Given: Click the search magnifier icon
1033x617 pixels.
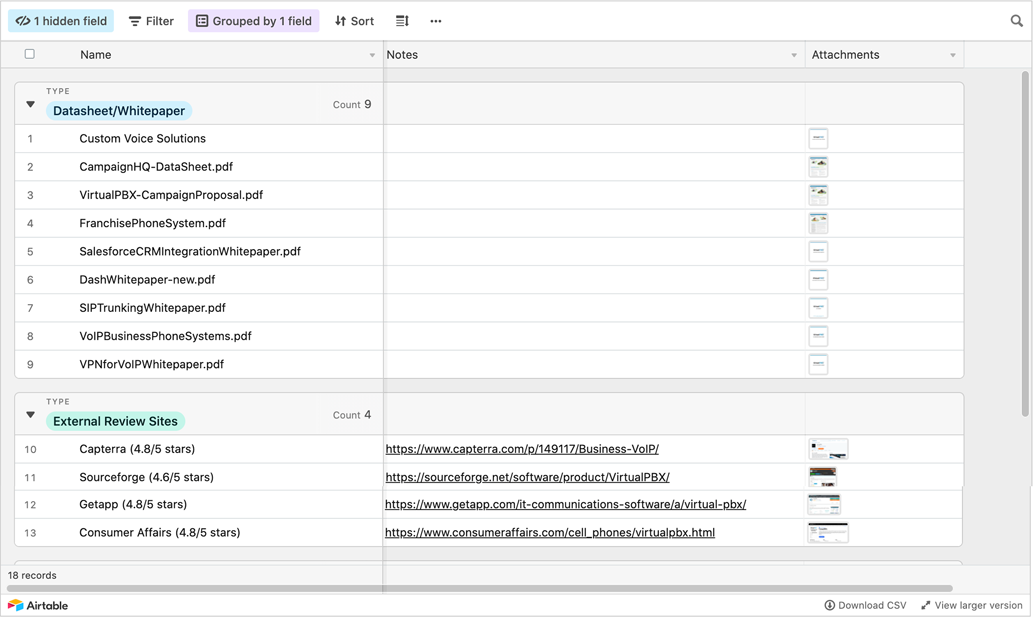Looking at the screenshot, I should pos(1016,21).
